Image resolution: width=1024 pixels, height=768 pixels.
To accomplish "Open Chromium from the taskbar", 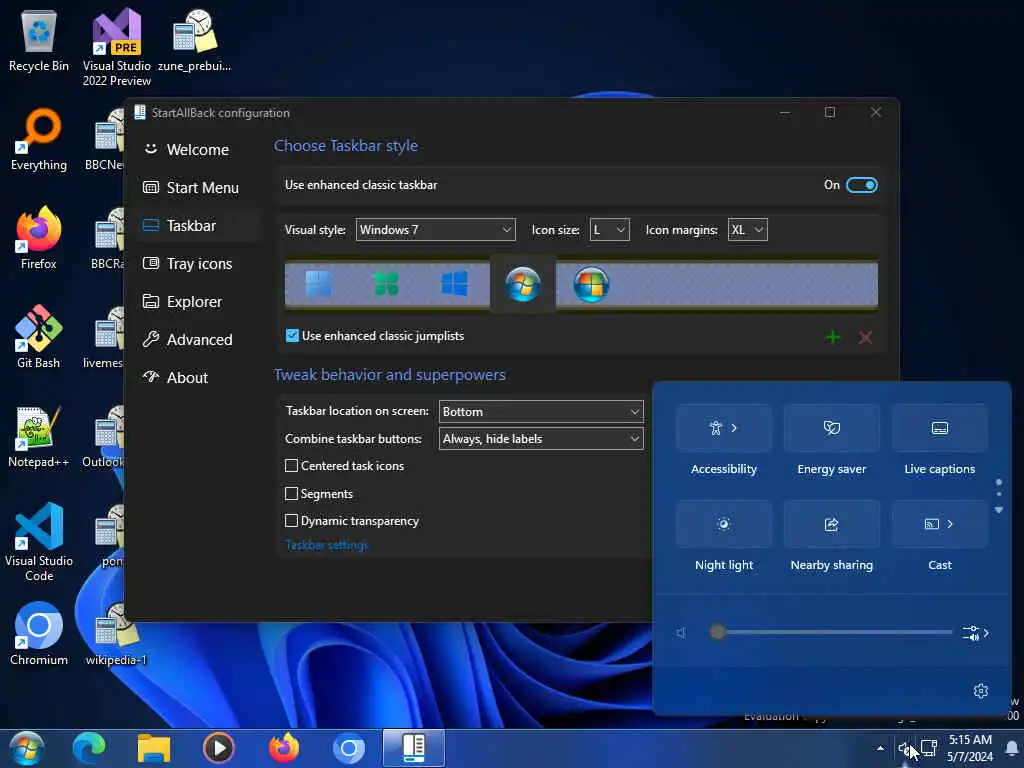I will [349, 748].
